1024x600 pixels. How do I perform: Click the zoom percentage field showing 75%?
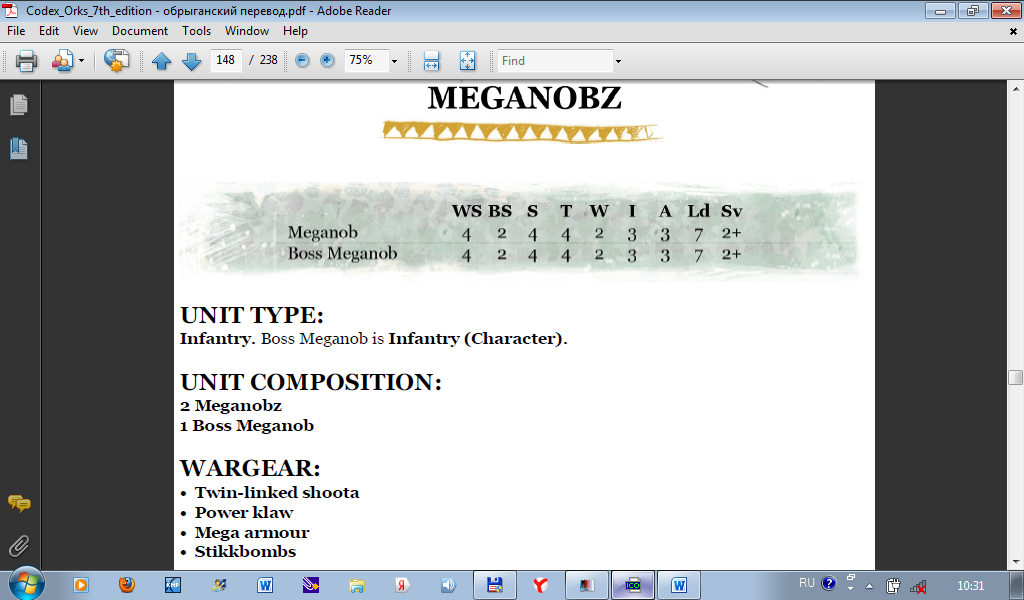coord(366,60)
